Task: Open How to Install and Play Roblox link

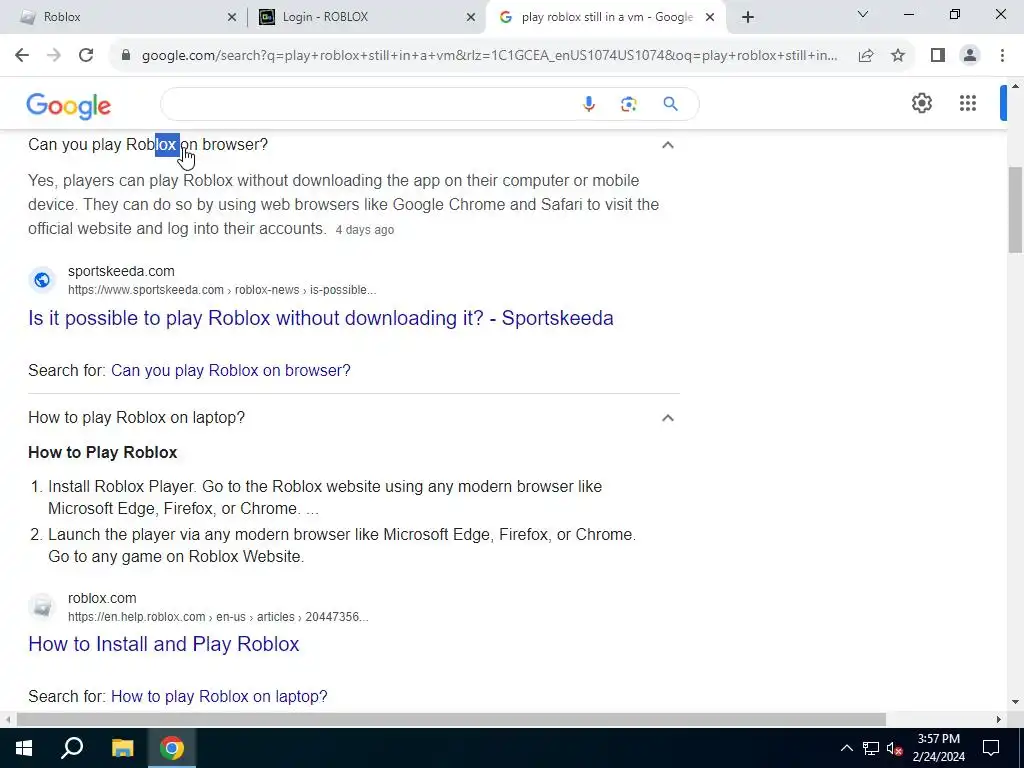Action: 164,644
